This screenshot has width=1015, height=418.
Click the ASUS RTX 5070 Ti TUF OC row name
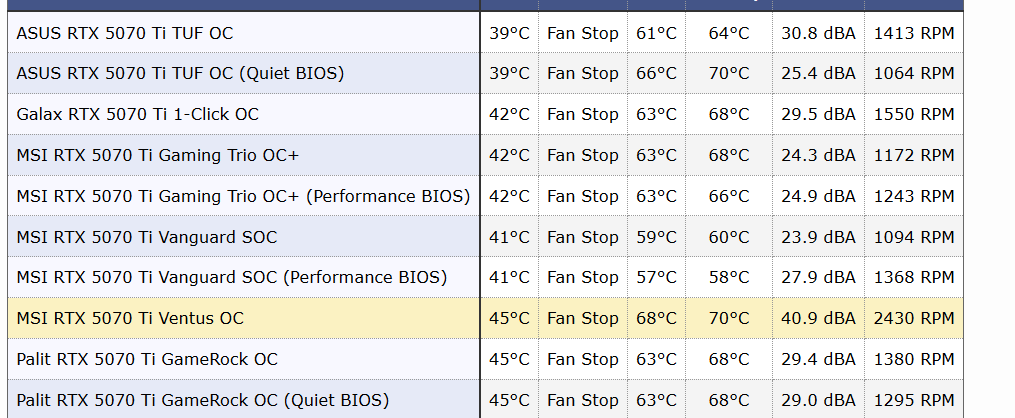(x=125, y=33)
